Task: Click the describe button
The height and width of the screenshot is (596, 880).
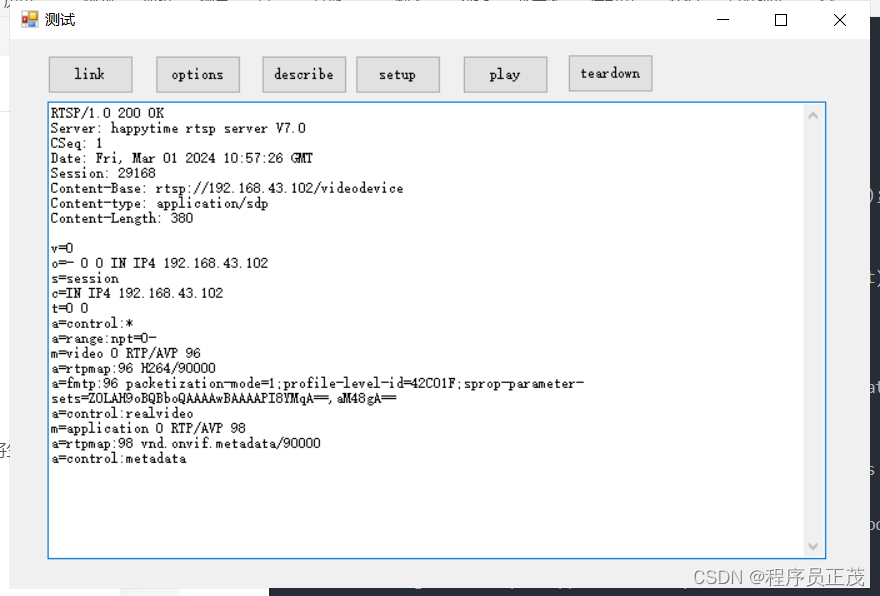Action: coord(304,74)
